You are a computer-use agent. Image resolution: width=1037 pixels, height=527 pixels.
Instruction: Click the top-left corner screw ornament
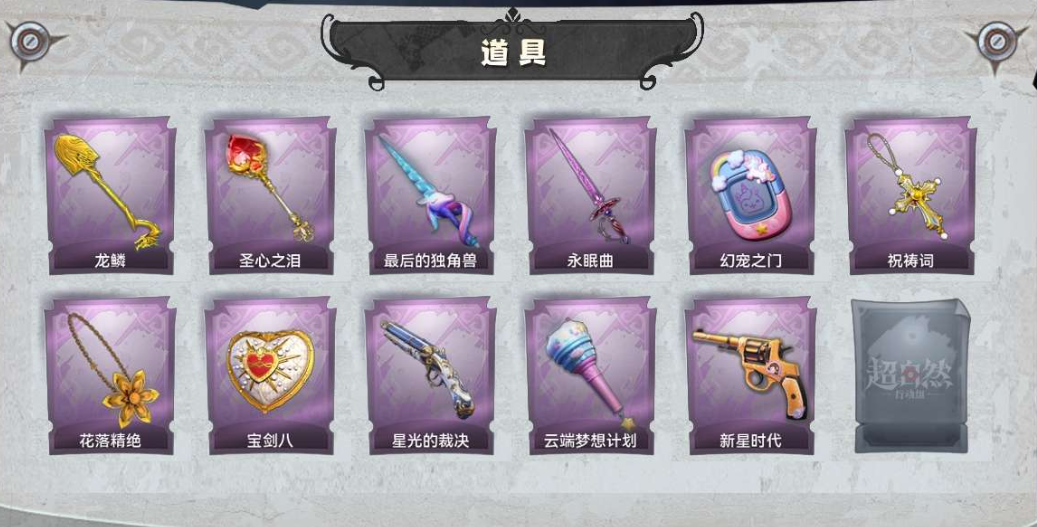30,42
